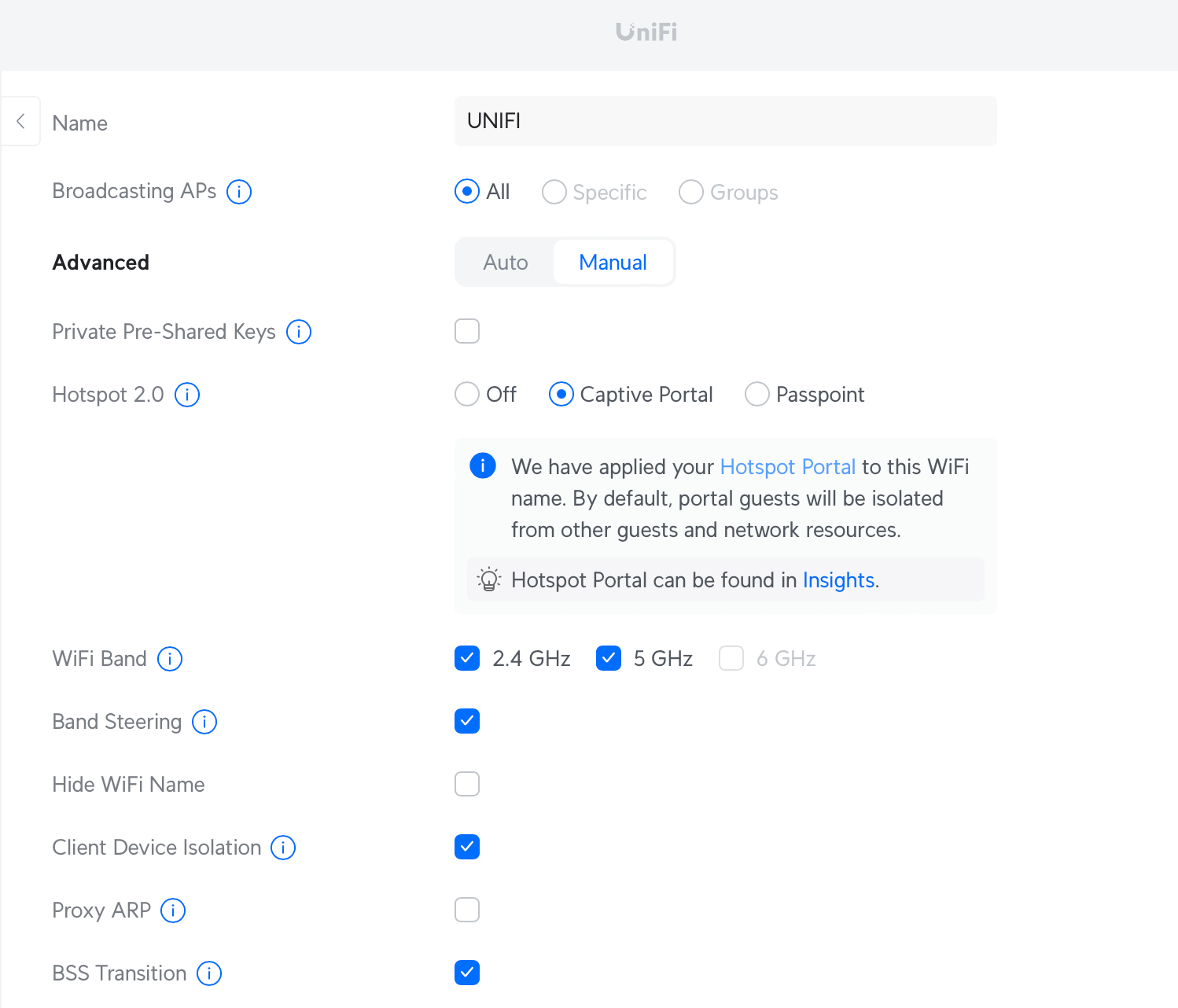Open Broadcasting APs info tooltip
The image size is (1178, 1008).
[239, 192]
